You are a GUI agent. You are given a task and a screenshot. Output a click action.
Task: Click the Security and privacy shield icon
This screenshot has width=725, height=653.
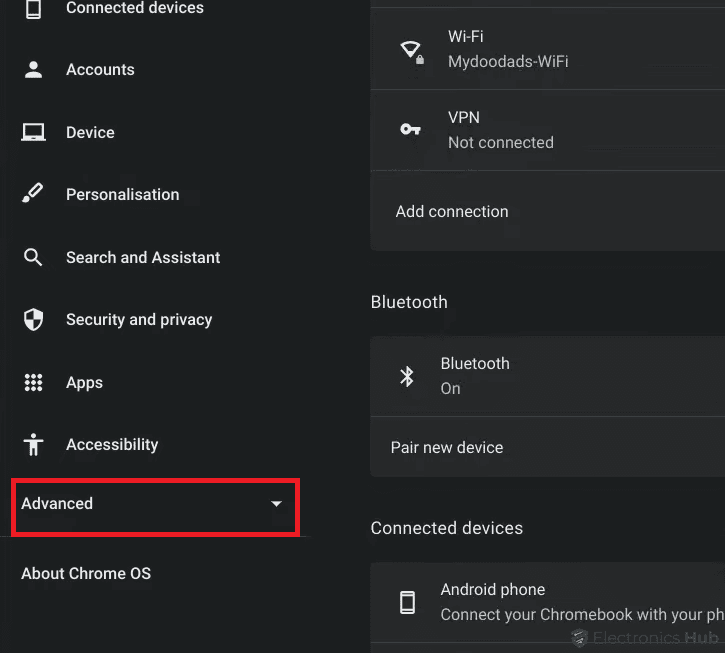pos(33,319)
